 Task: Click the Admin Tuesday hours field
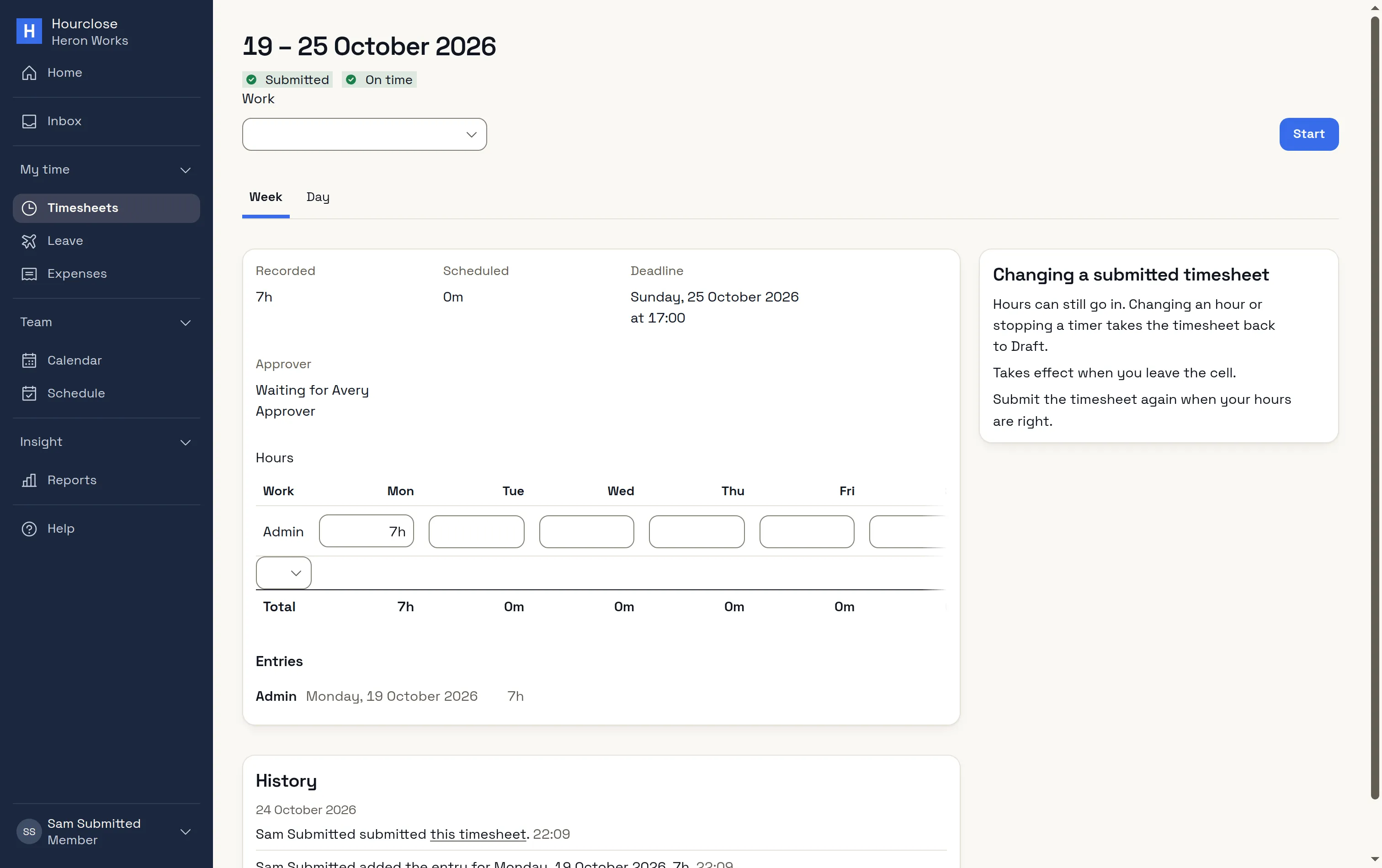tap(476, 531)
